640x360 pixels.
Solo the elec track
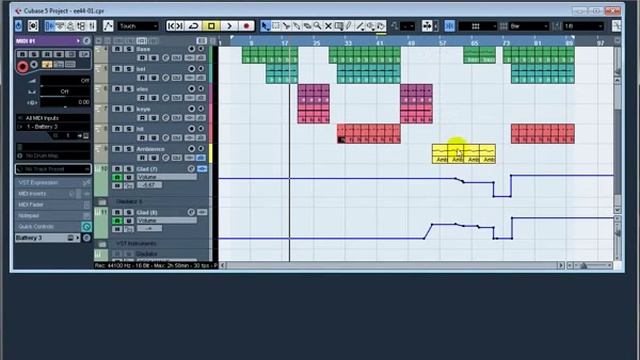click(x=128, y=89)
